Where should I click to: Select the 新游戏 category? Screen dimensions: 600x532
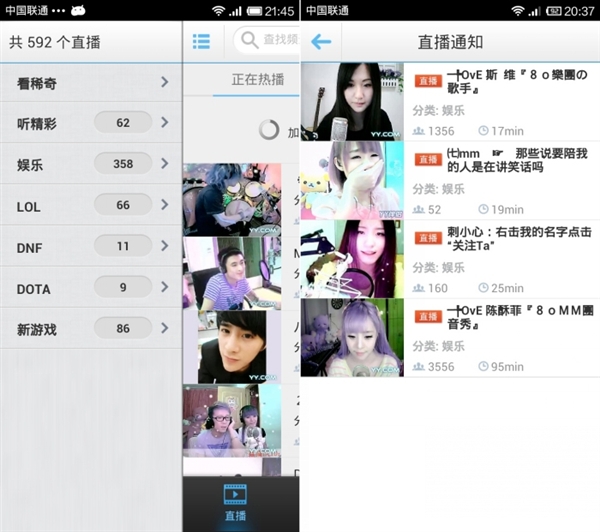(x=90, y=328)
